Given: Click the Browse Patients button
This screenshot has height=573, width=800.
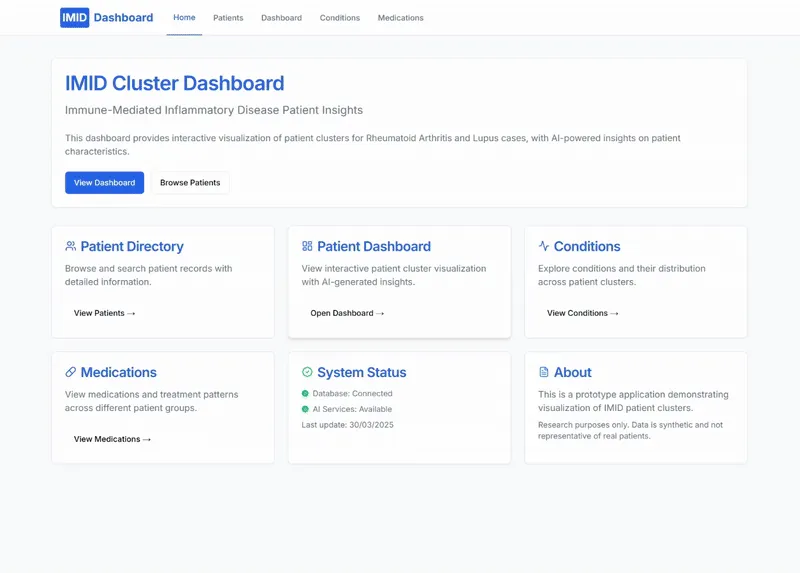Looking at the screenshot, I should [x=190, y=183].
